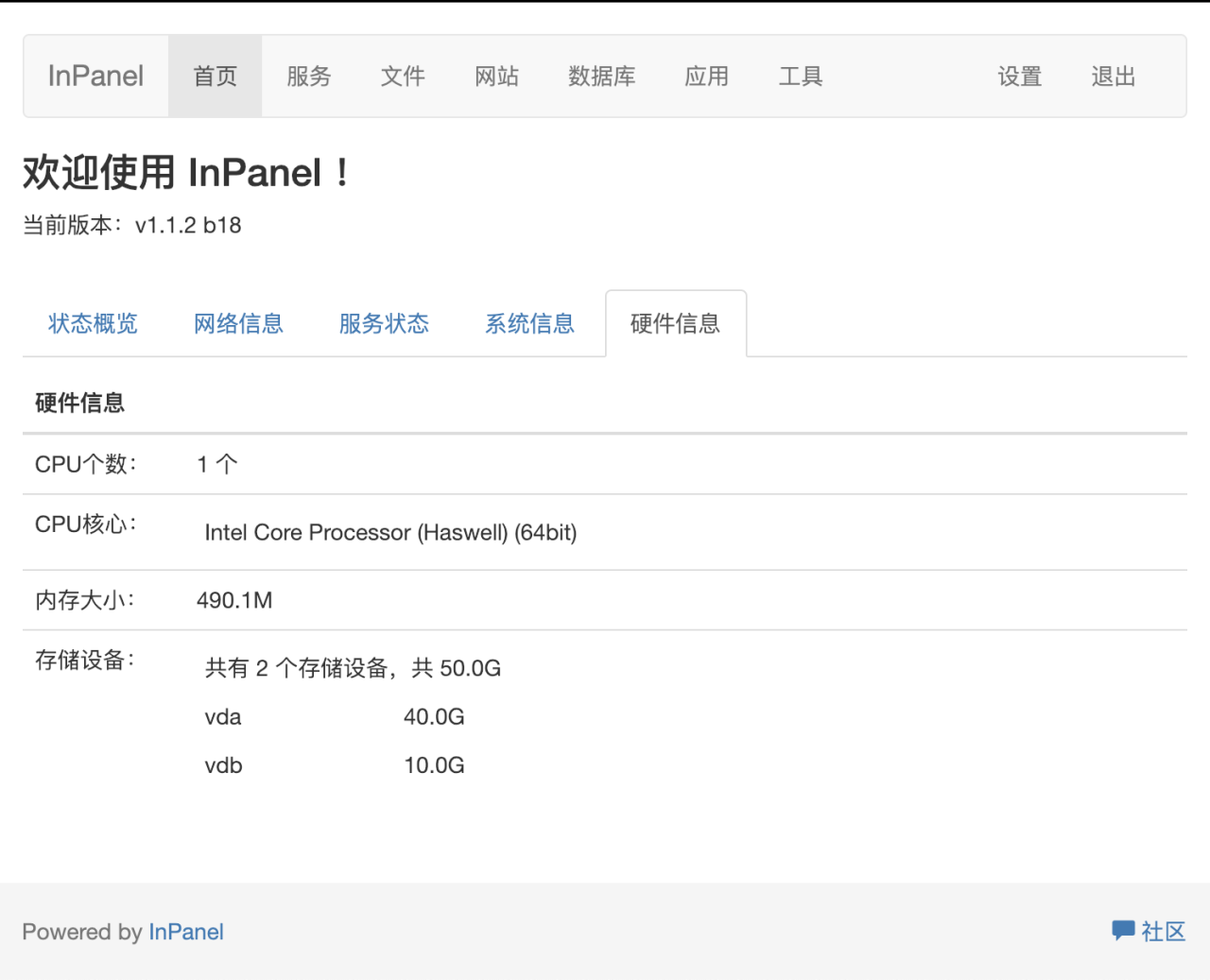The width and height of the screenshot is (1210, 980).
Task: Open the 设置 settings page
Action: point(1019,76)
